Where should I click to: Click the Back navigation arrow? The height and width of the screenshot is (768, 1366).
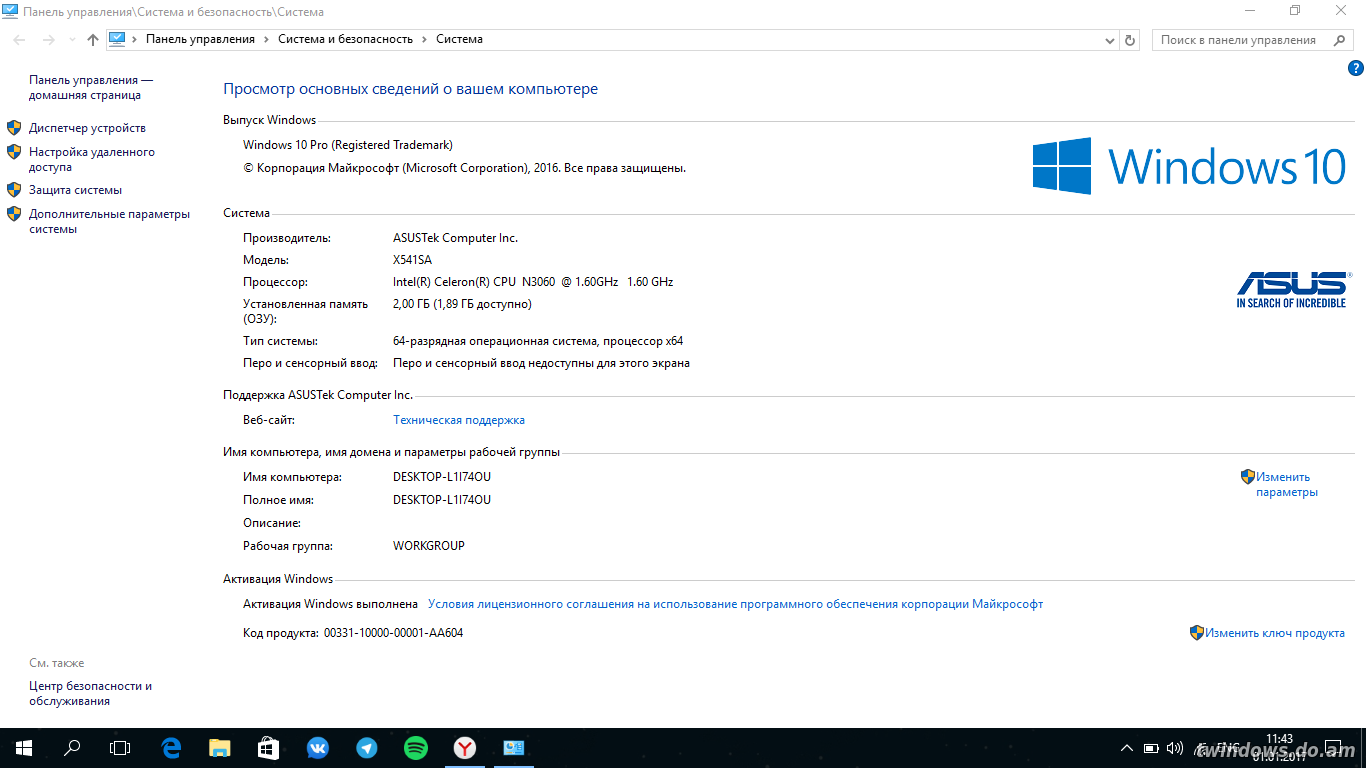(19, 40)
